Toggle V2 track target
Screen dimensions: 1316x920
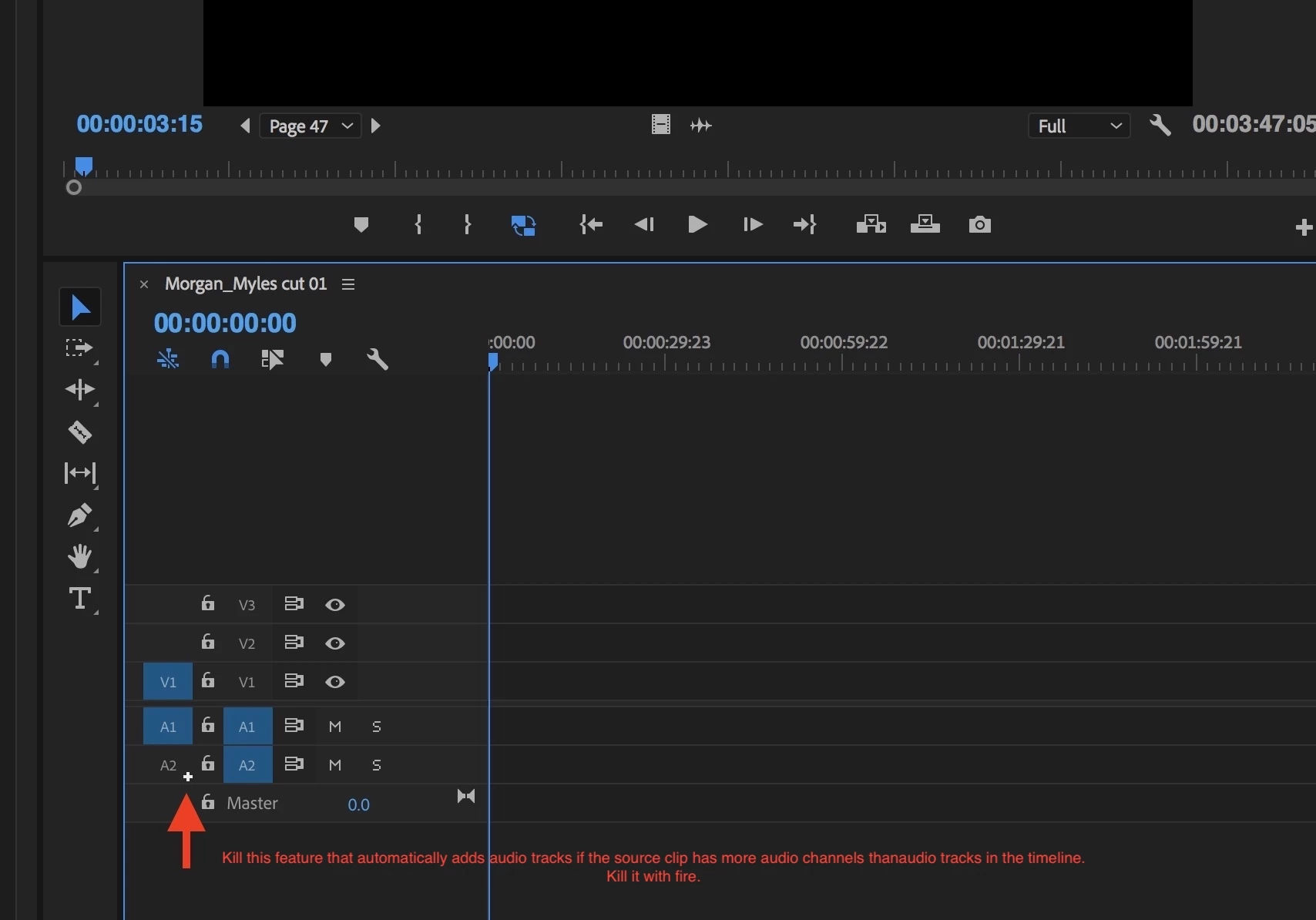247,643
